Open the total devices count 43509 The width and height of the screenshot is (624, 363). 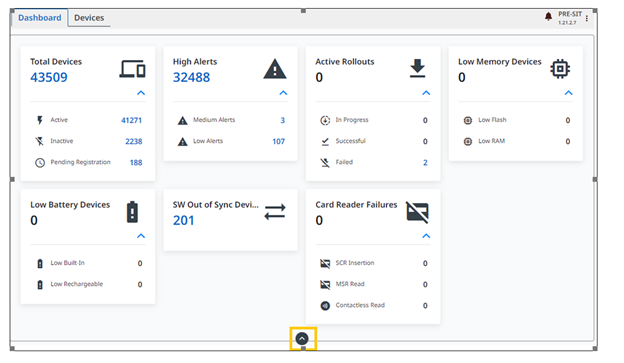[49, 77]
